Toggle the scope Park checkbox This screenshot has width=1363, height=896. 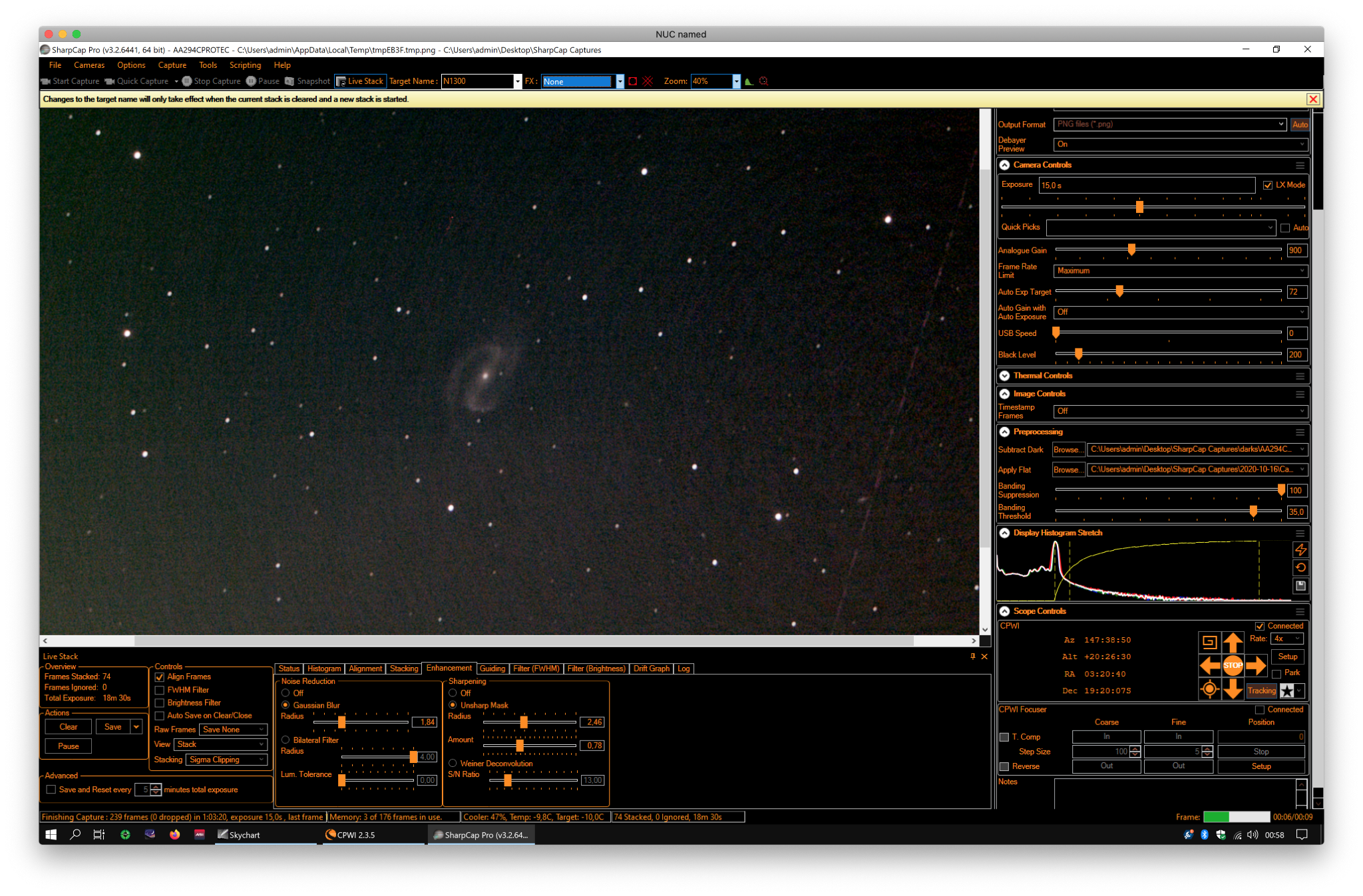click(1276, 674)
